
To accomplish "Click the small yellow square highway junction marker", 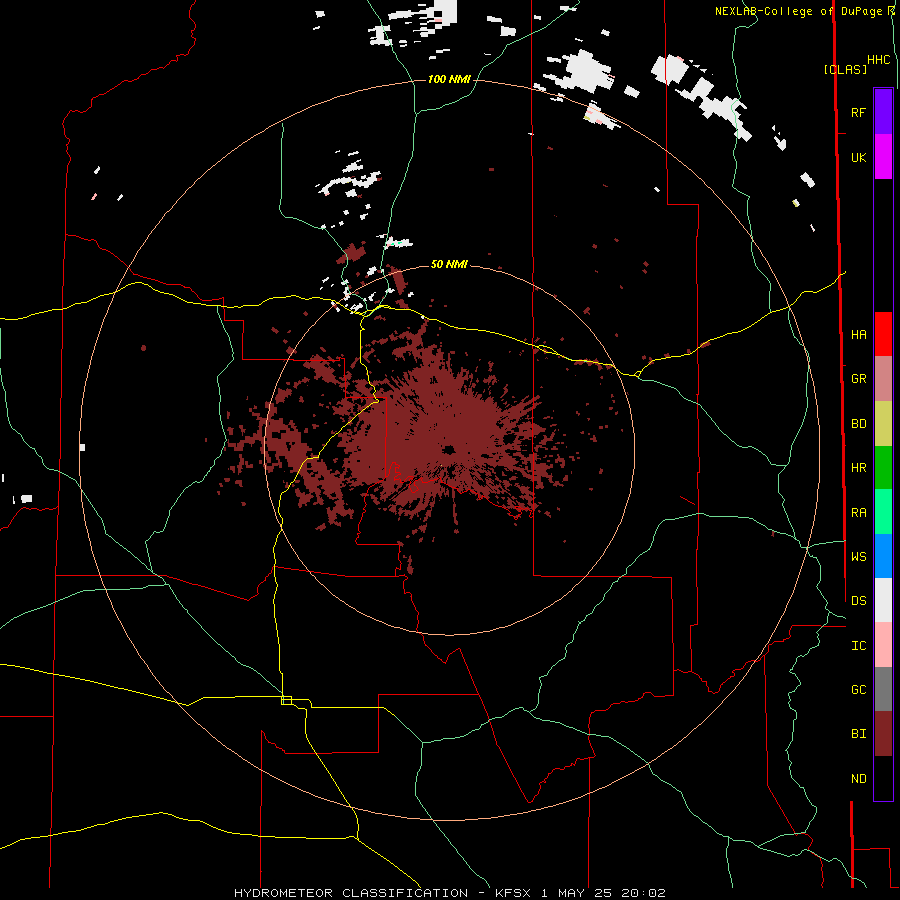I will pos(286,700).
